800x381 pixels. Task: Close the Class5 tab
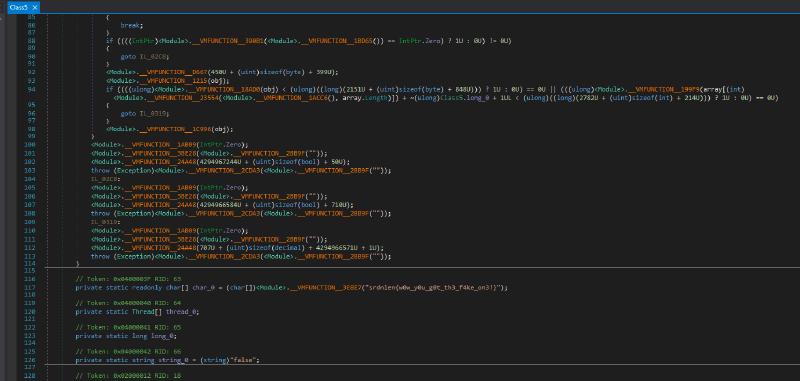35,7
